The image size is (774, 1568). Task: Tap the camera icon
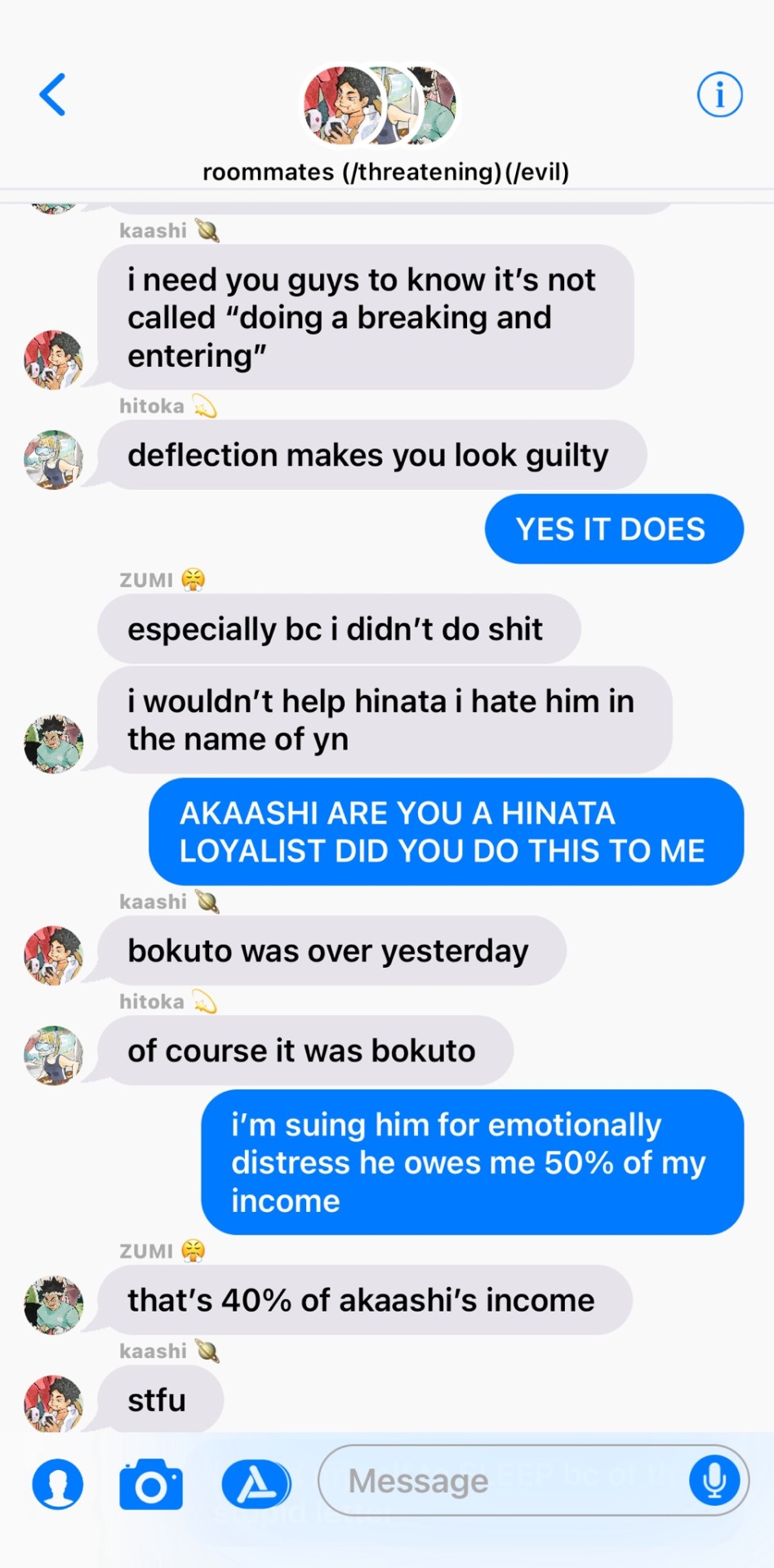[x=151, y=1484]
